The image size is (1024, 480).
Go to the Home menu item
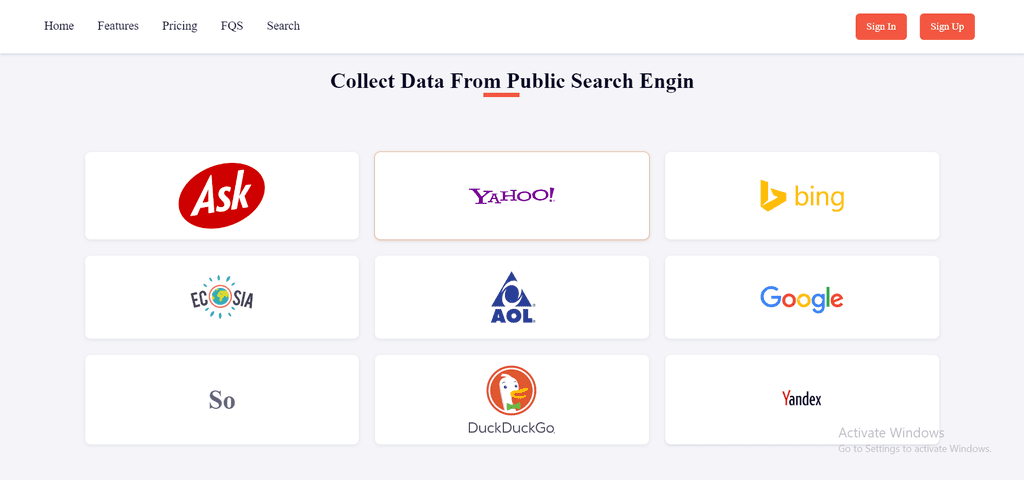coord(59,26)
